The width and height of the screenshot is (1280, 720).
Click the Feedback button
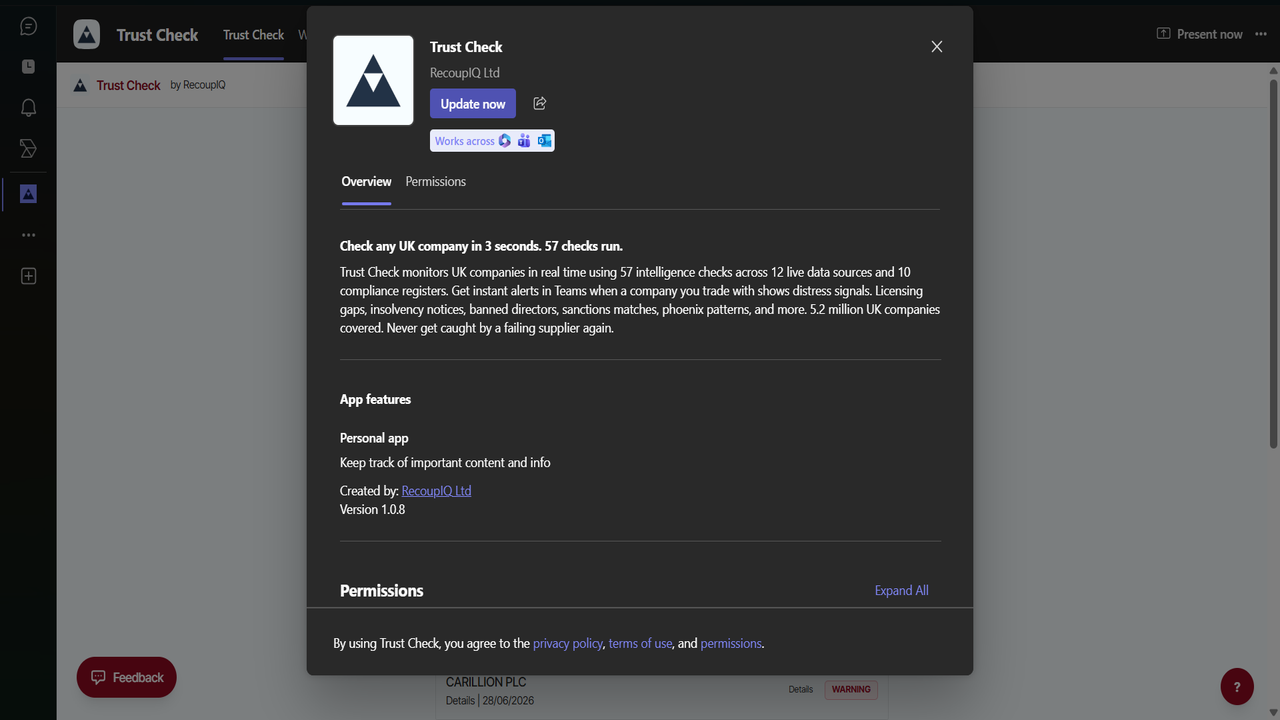(x=127, y=677)
